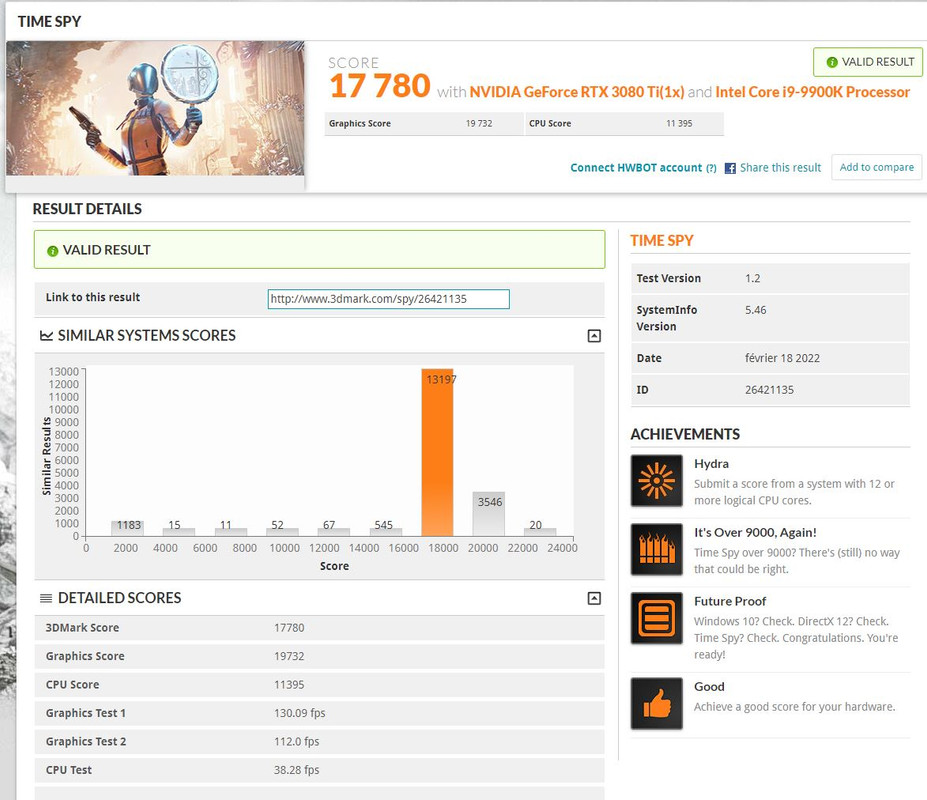Click CPU Score value 11395 in detailed scores
Viewport: 927px width, 800px height.
(289, 685)
